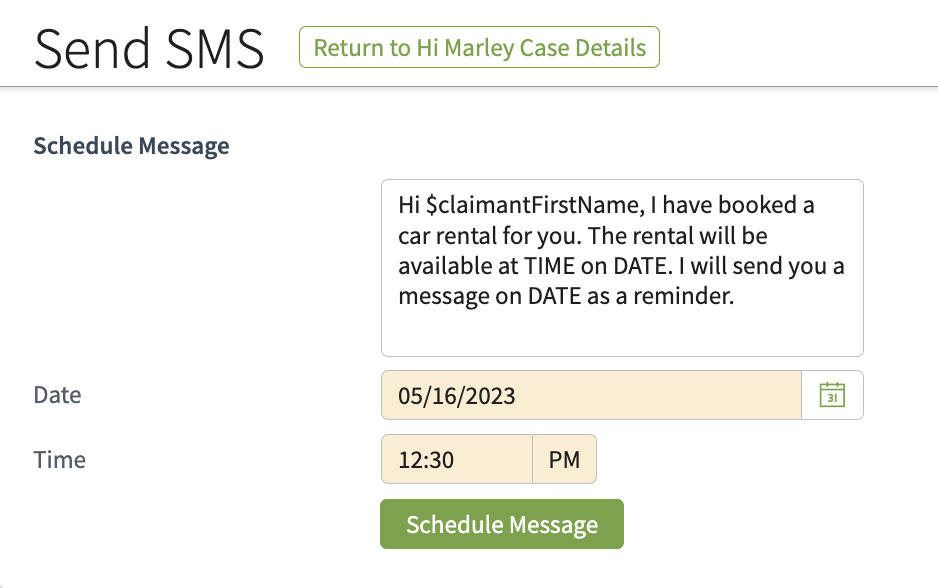Navigate back using Return to Case Details
The height and width of the screenshot is (588, 938).
tap(479, 46)
